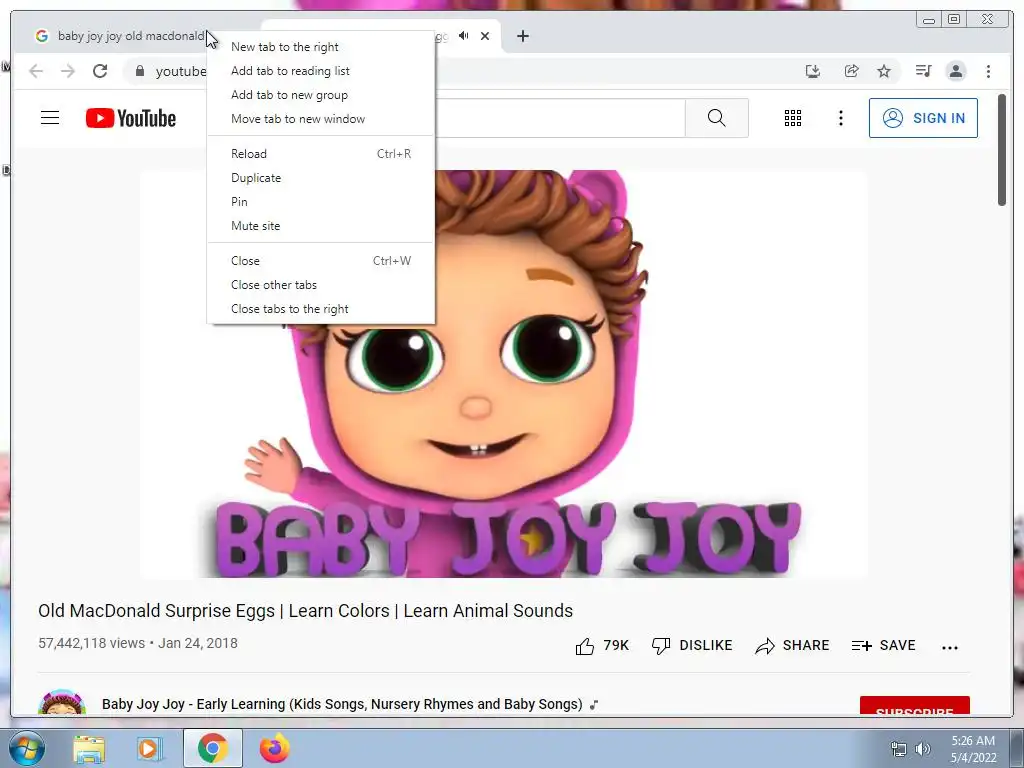Click the share page icon in address bar
Viewport: 1024px width, 768px height.
(x=851, y=71)
